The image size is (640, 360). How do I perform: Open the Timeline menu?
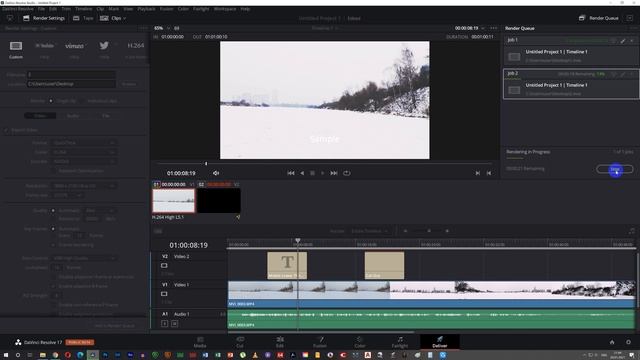click(x=84, y=9)
